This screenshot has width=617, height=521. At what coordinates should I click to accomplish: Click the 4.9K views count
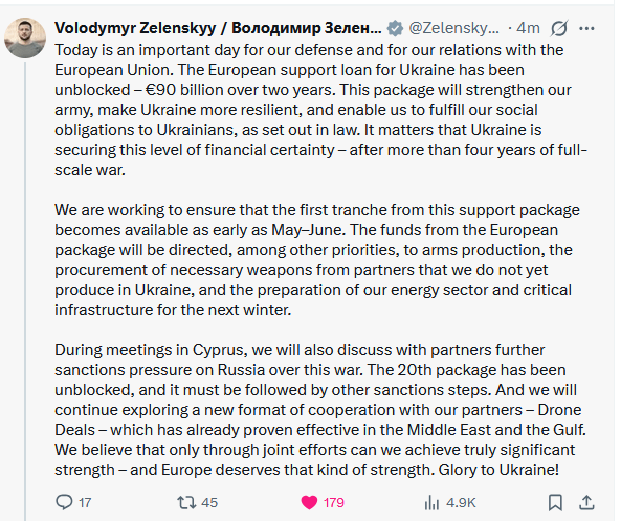coord(461,502)
